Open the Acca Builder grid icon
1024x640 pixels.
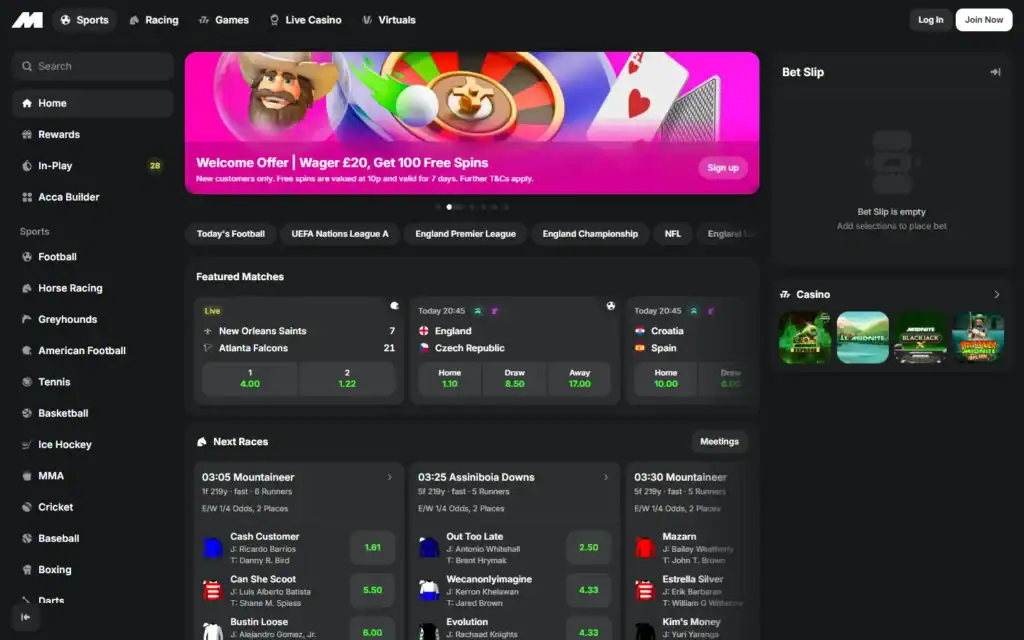tap(27, 197)
